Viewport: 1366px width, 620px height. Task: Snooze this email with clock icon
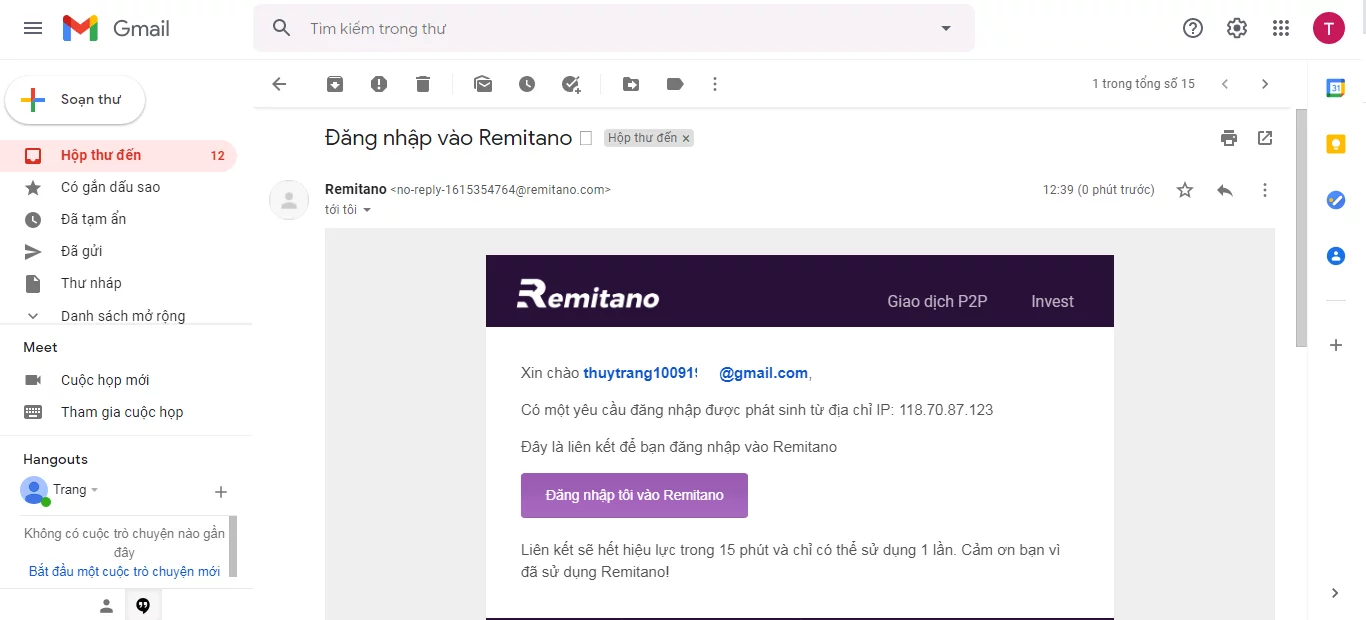(527, 84)
